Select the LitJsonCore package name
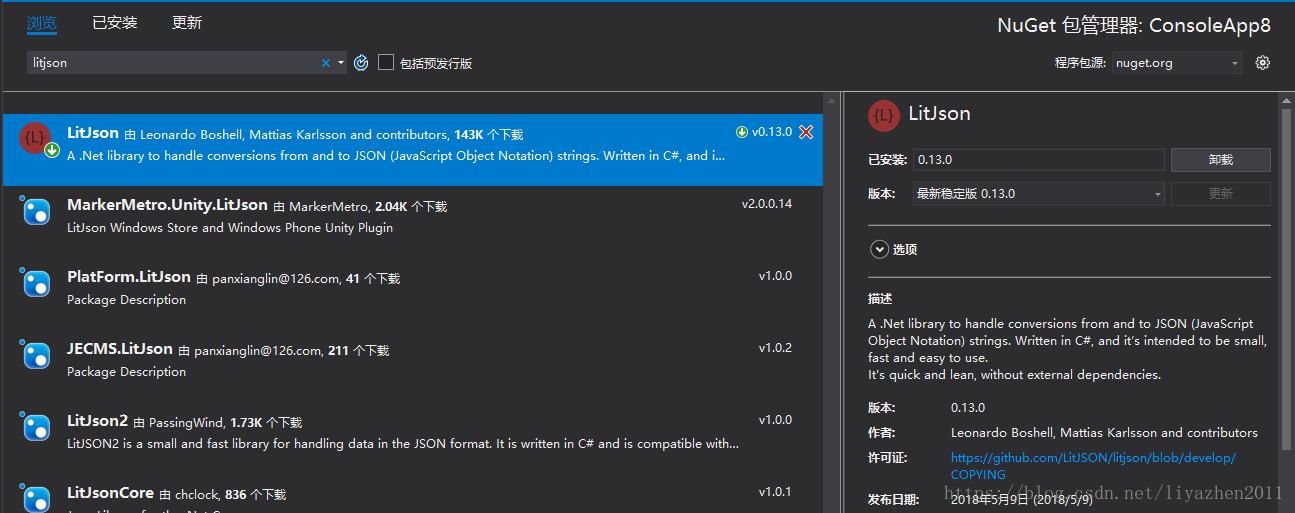 coord(110,493)
